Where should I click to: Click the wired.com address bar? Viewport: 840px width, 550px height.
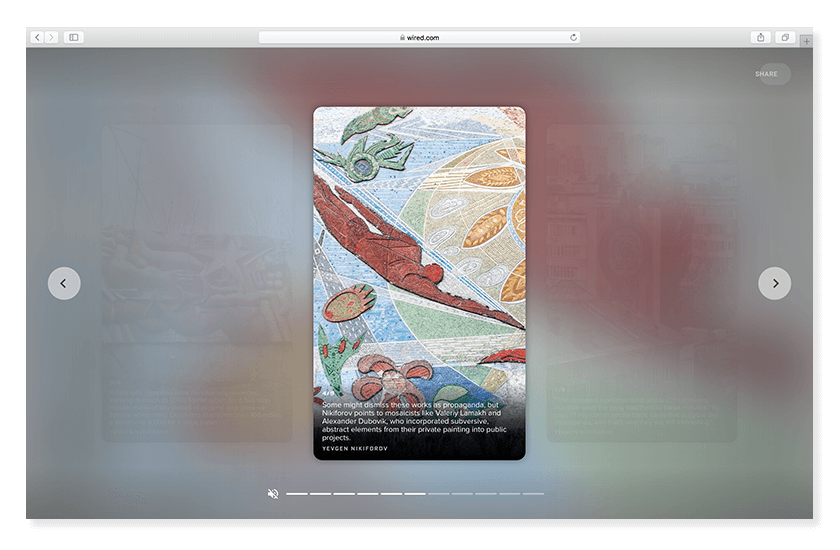419,37
